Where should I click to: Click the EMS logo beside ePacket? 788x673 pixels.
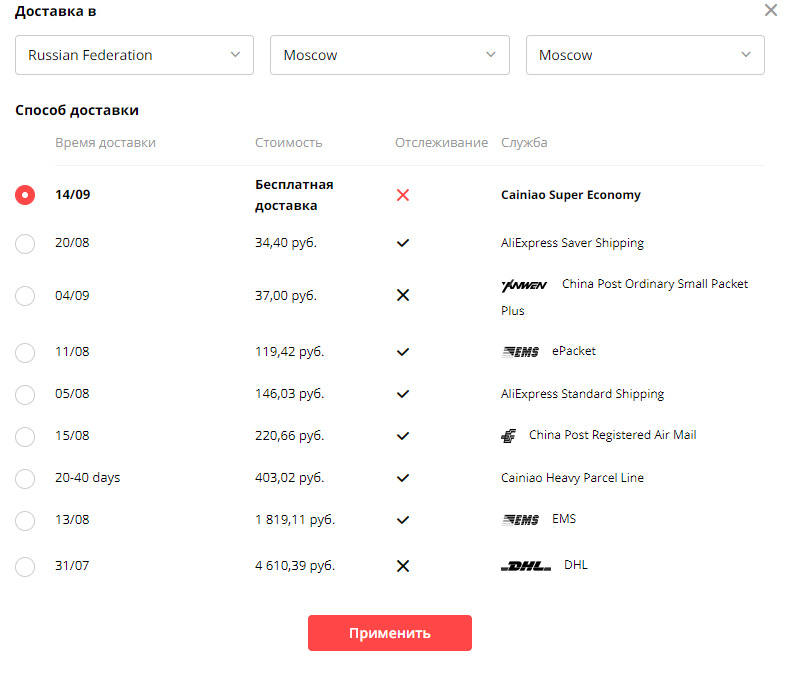click(520, 352)
